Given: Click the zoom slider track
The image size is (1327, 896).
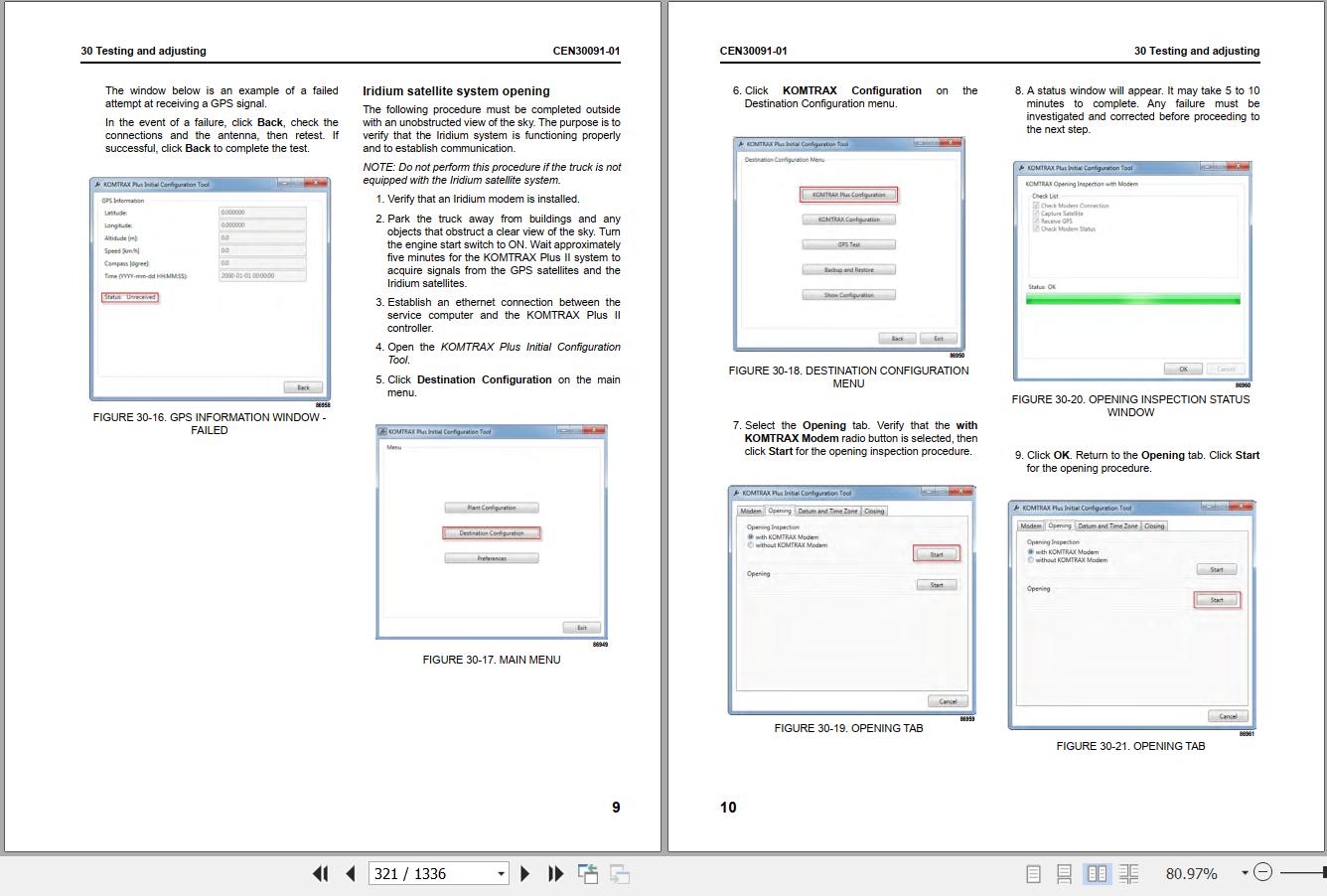Looking at the screenshot, I should click(1303, 872).
